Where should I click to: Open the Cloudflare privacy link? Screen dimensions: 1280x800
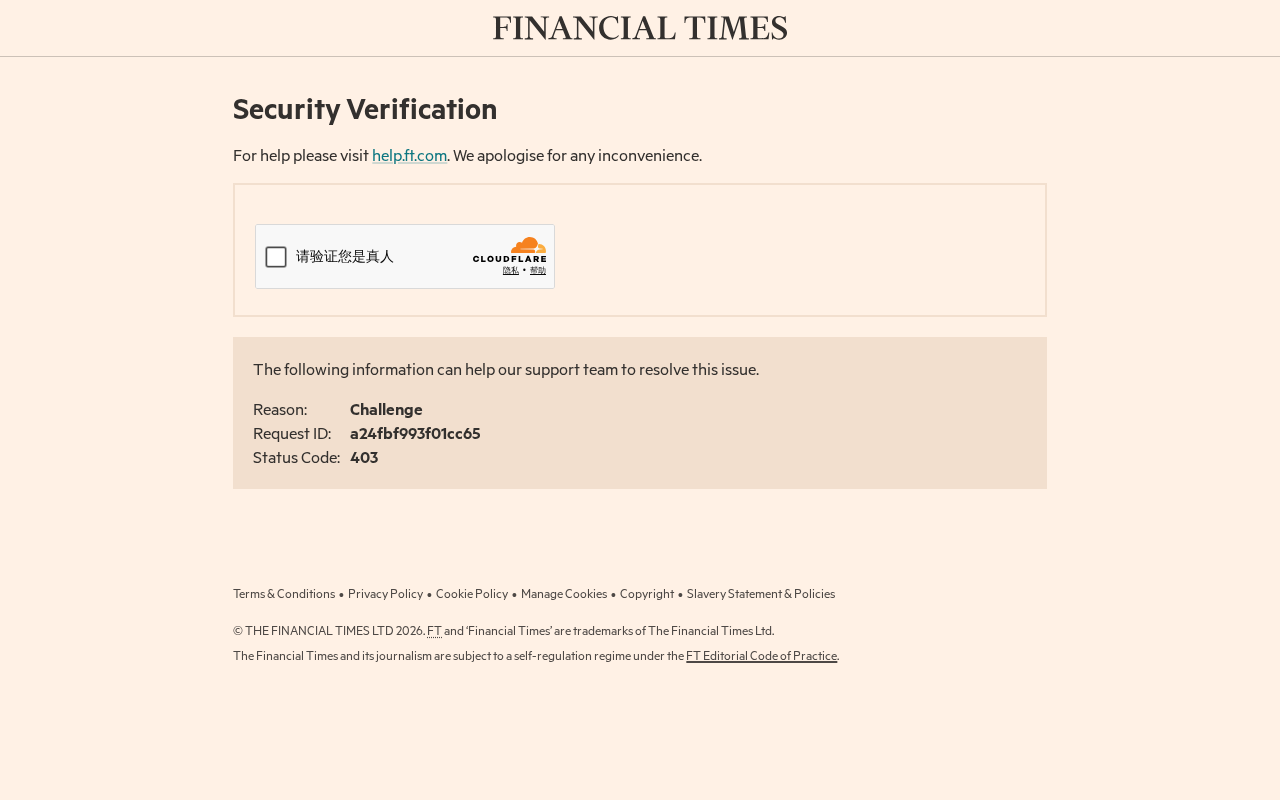click(511, 271)
